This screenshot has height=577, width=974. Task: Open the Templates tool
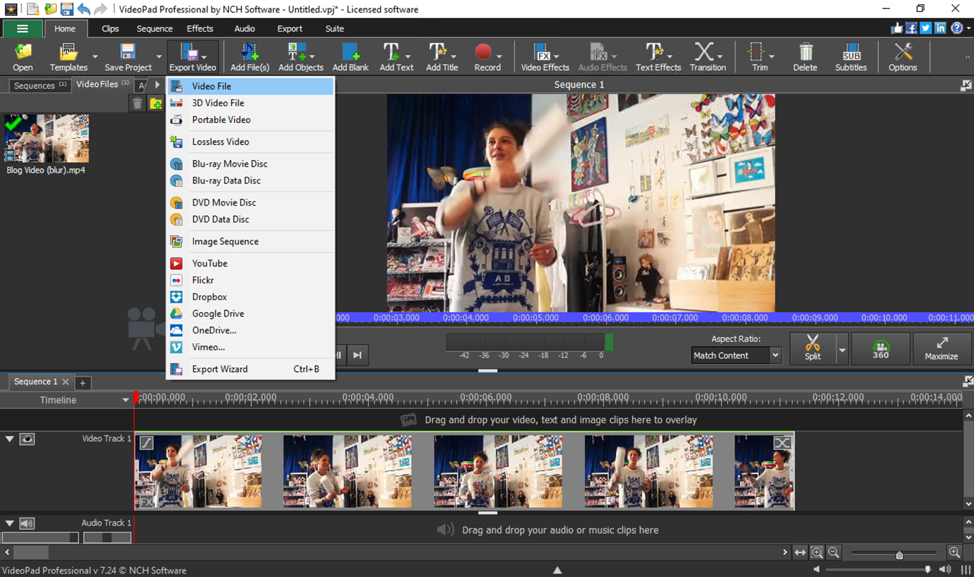pyautogui.click(x=68, y=57)
